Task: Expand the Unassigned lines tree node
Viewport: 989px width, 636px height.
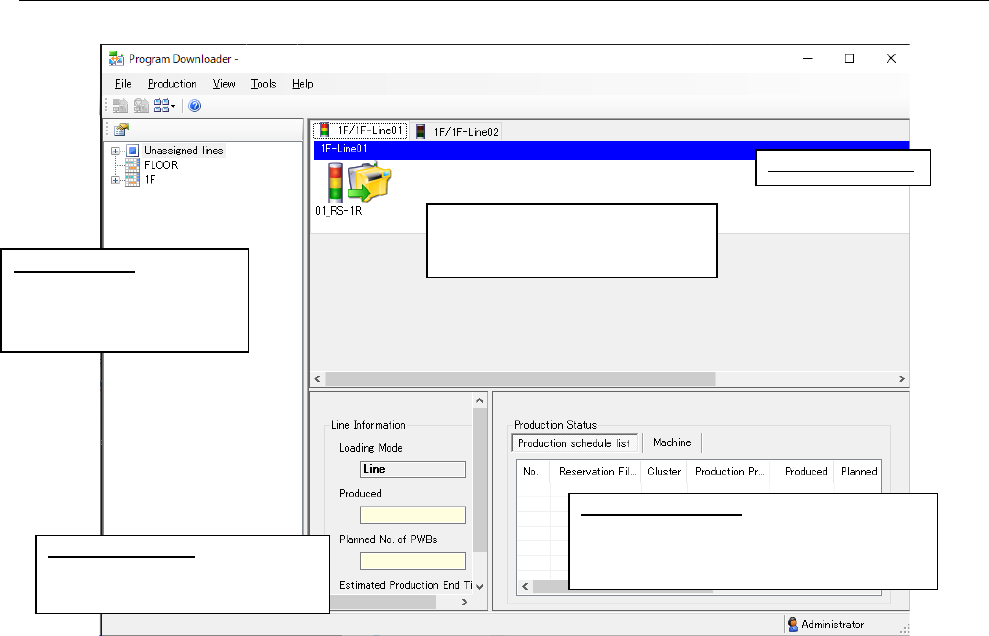Action: pyautogui.click(x=116, y=151)
